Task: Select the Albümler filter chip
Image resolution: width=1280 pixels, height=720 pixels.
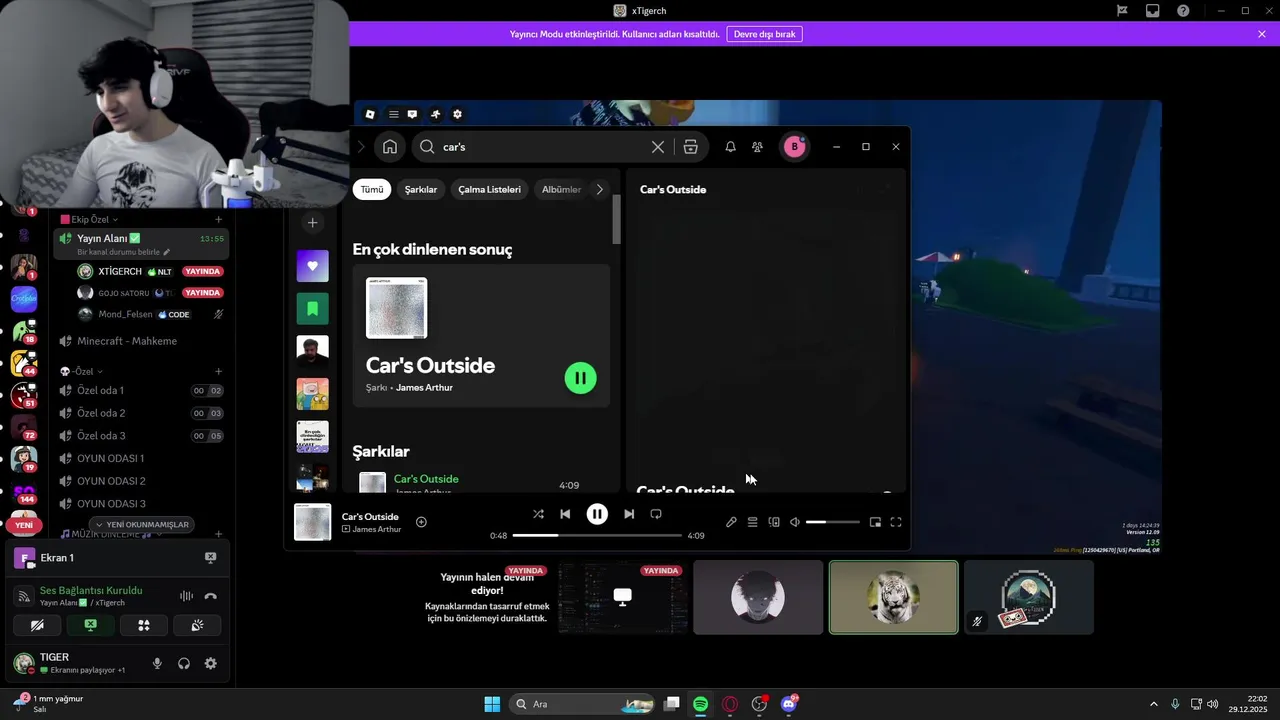Action: click(561, 189)
